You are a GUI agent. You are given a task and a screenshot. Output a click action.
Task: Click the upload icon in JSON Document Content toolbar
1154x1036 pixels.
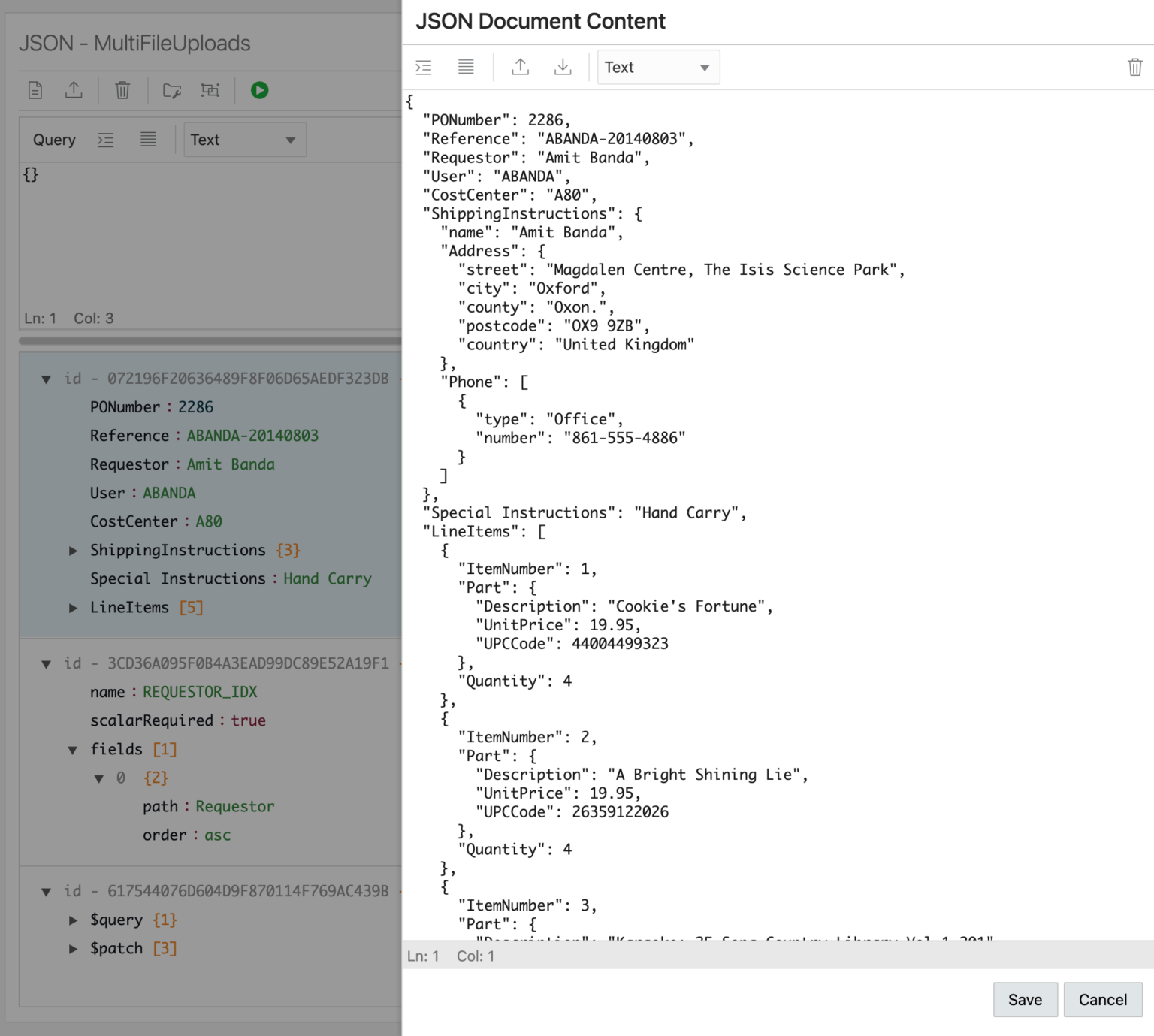pyautogui.click(x=520, y=68)
